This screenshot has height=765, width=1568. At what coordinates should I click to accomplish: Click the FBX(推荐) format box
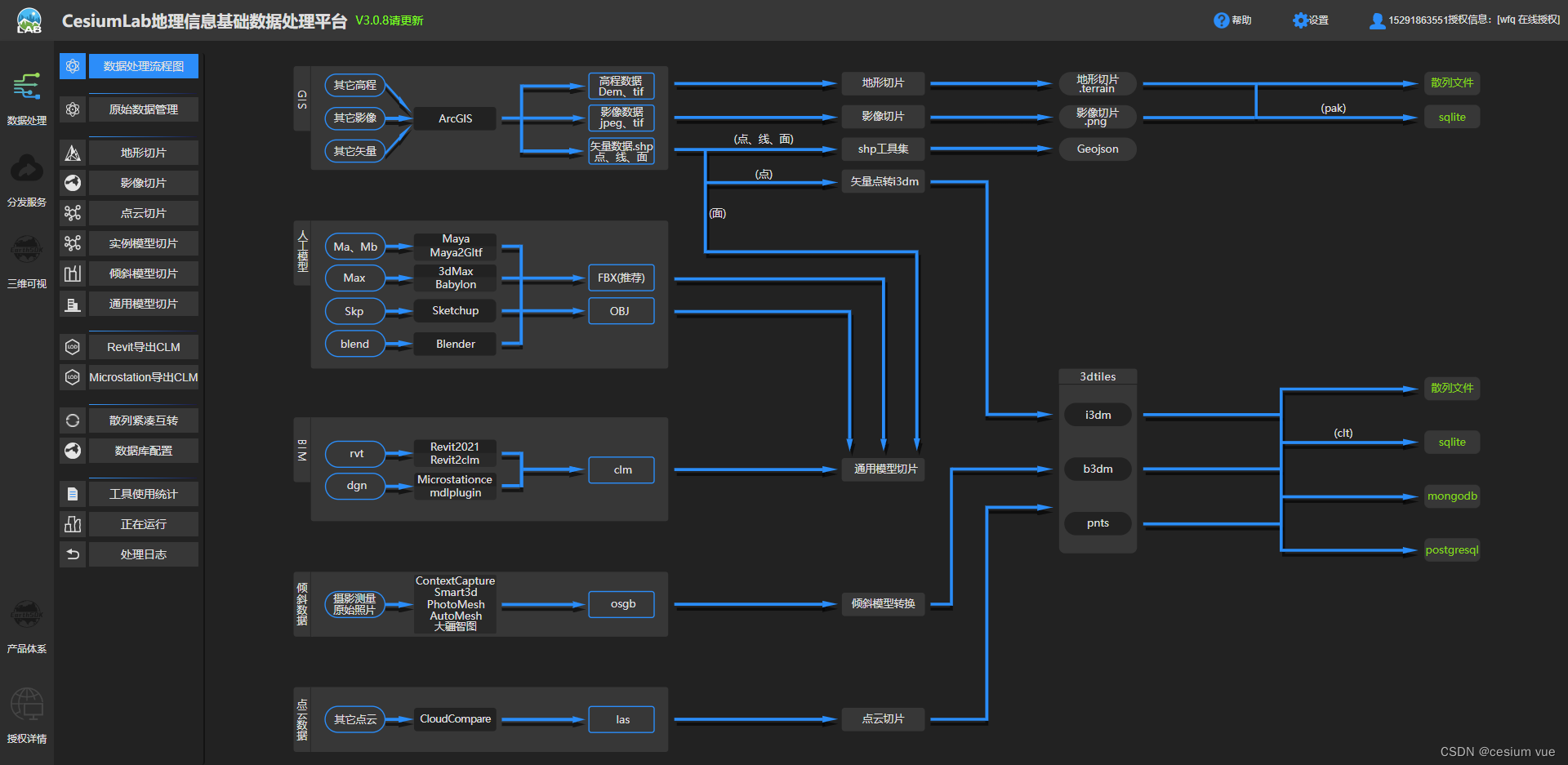click(621, 278)
